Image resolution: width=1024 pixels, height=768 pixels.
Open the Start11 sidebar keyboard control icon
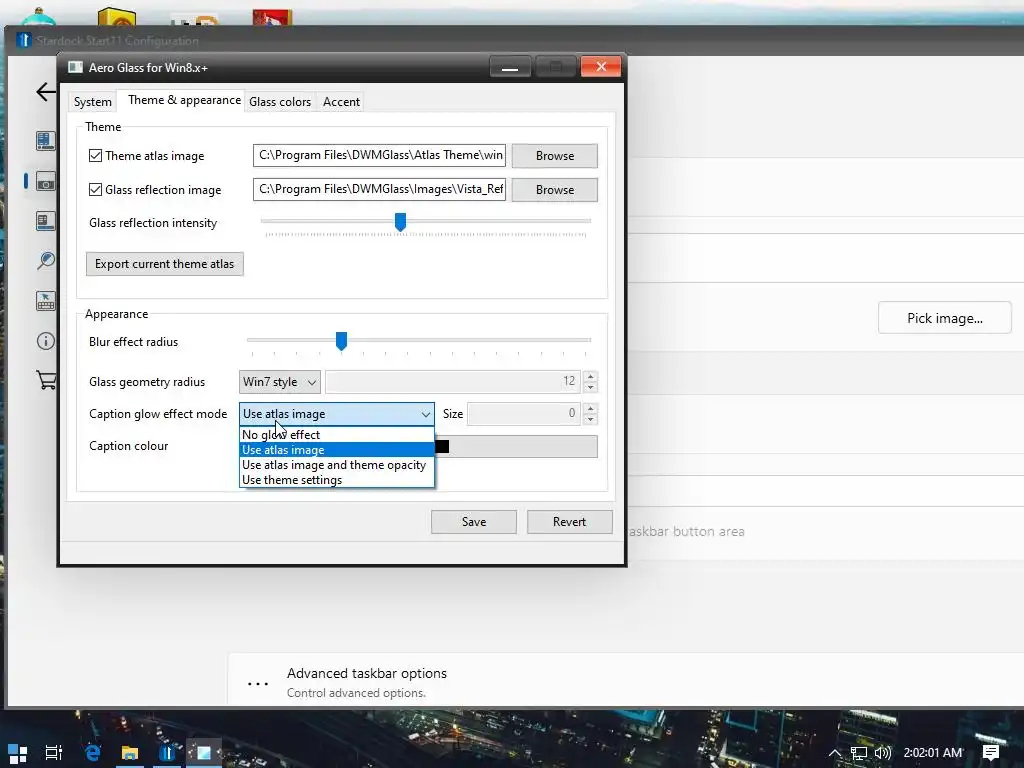pos(46,301)
